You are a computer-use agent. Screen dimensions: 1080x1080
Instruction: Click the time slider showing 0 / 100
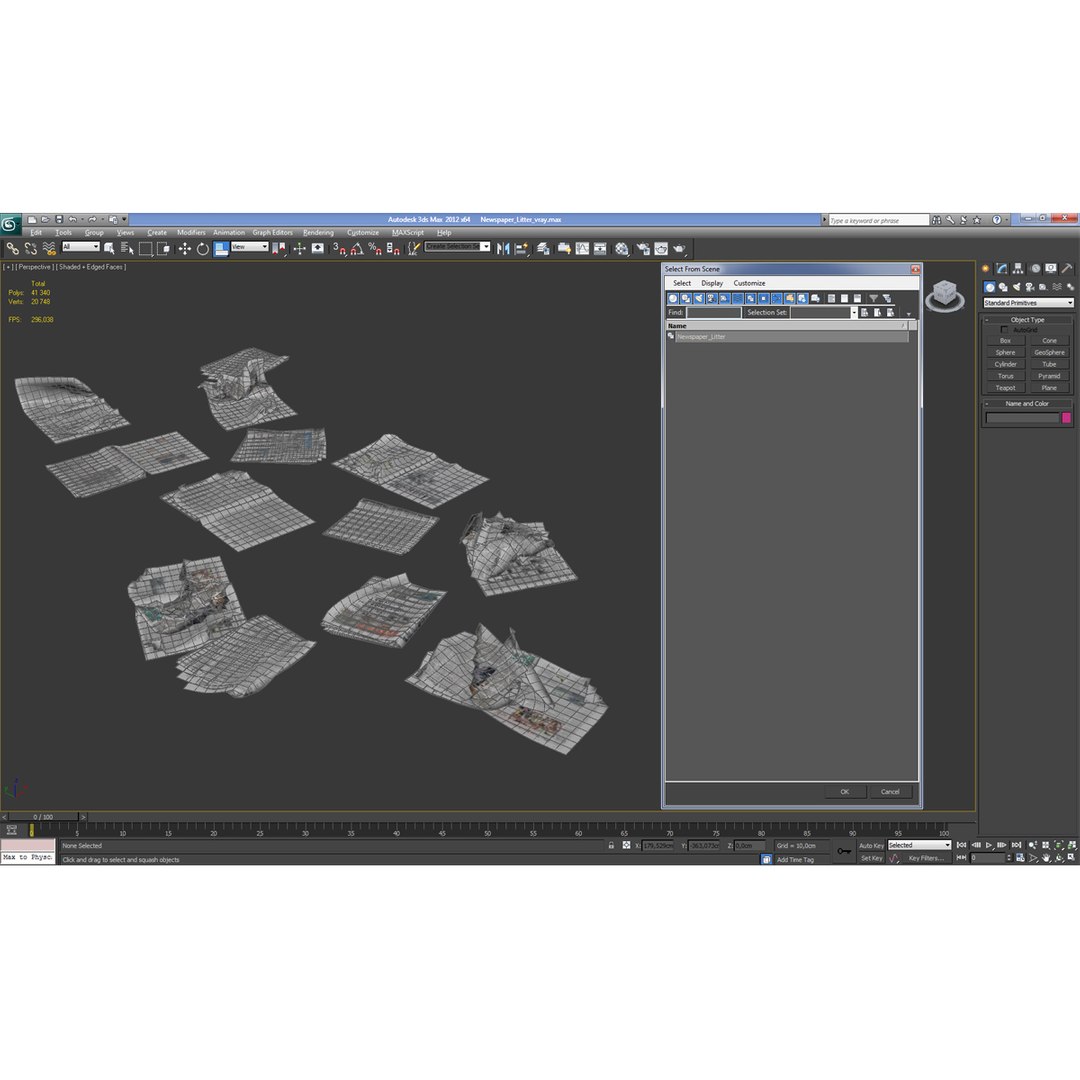click(43, 817)
